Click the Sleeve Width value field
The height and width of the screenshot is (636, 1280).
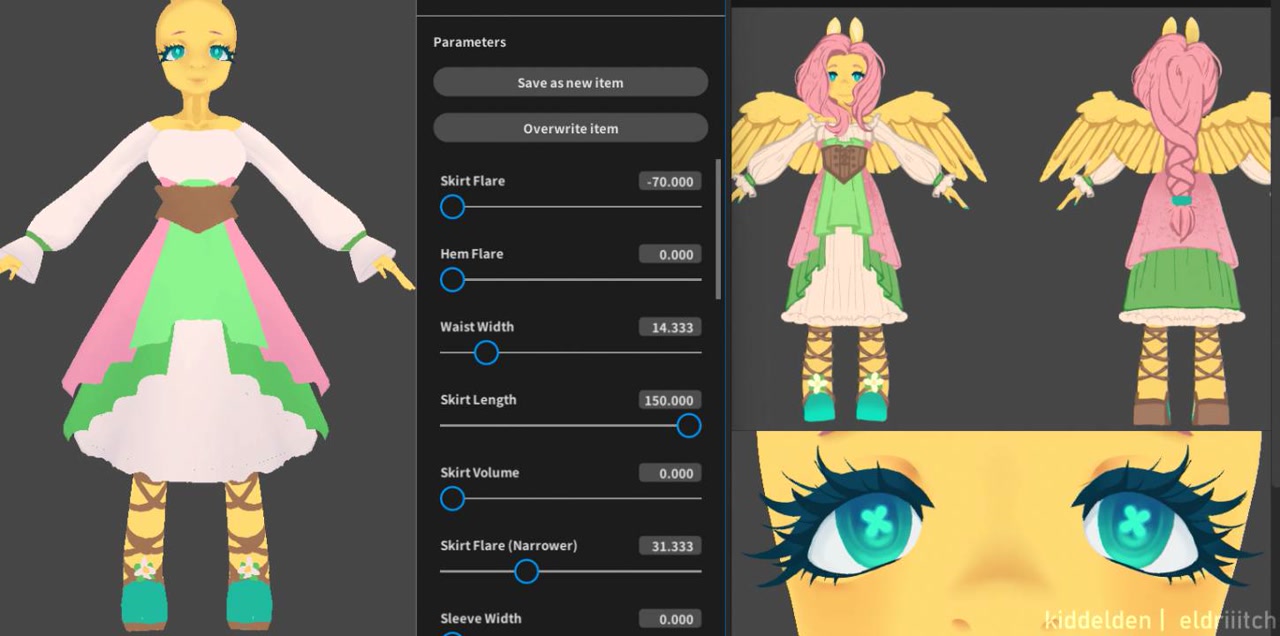point(669,619)
